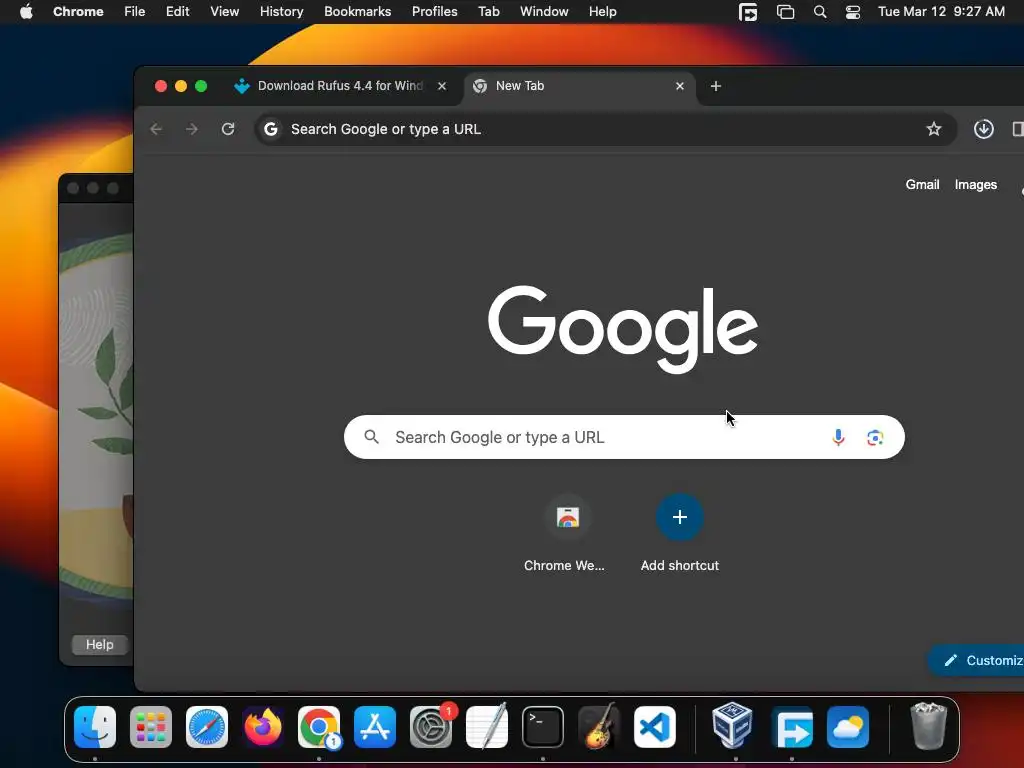
Task: Launch Safari from the Dock
Action: click(207, 727)
